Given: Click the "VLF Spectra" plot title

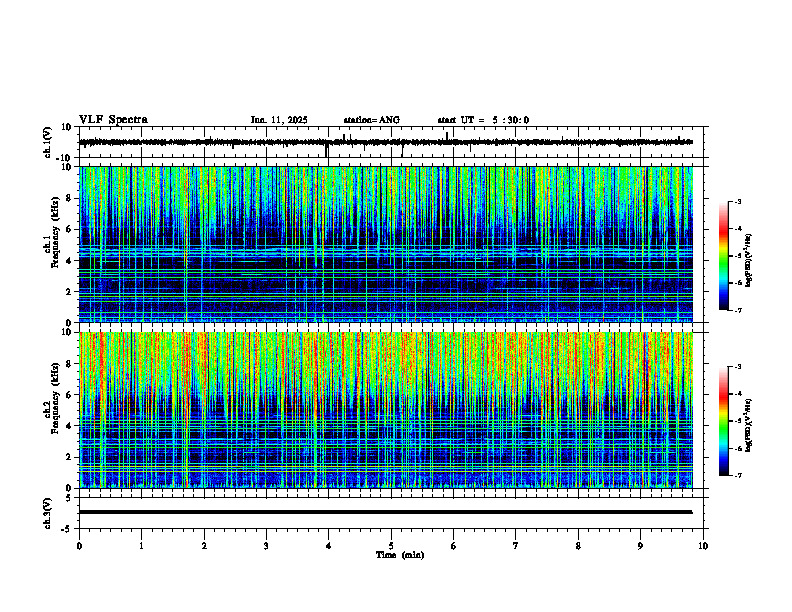Looking at the screenshot, I should point(113,120).
